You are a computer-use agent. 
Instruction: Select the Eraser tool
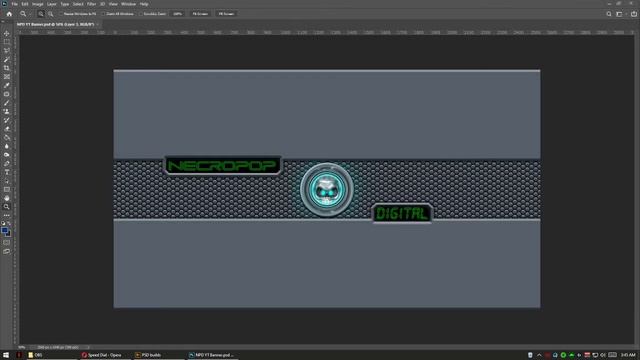(x=7, y=129)
